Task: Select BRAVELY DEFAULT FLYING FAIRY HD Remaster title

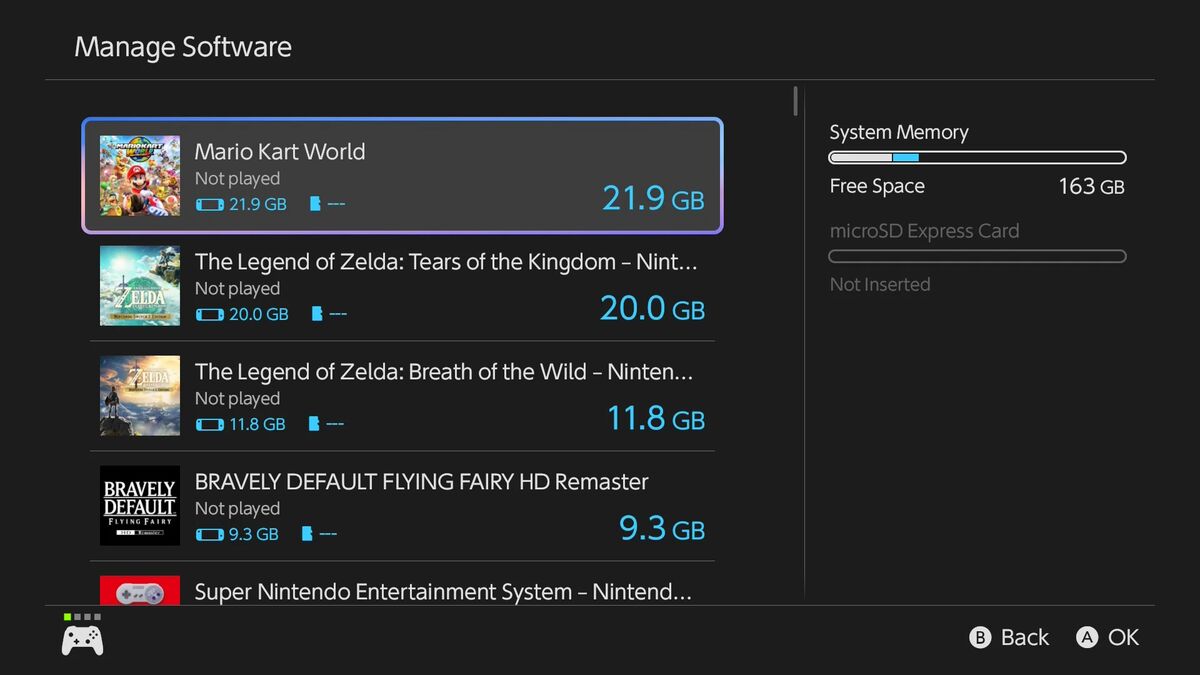Action: pyautogui.click(x=422, y=482)
